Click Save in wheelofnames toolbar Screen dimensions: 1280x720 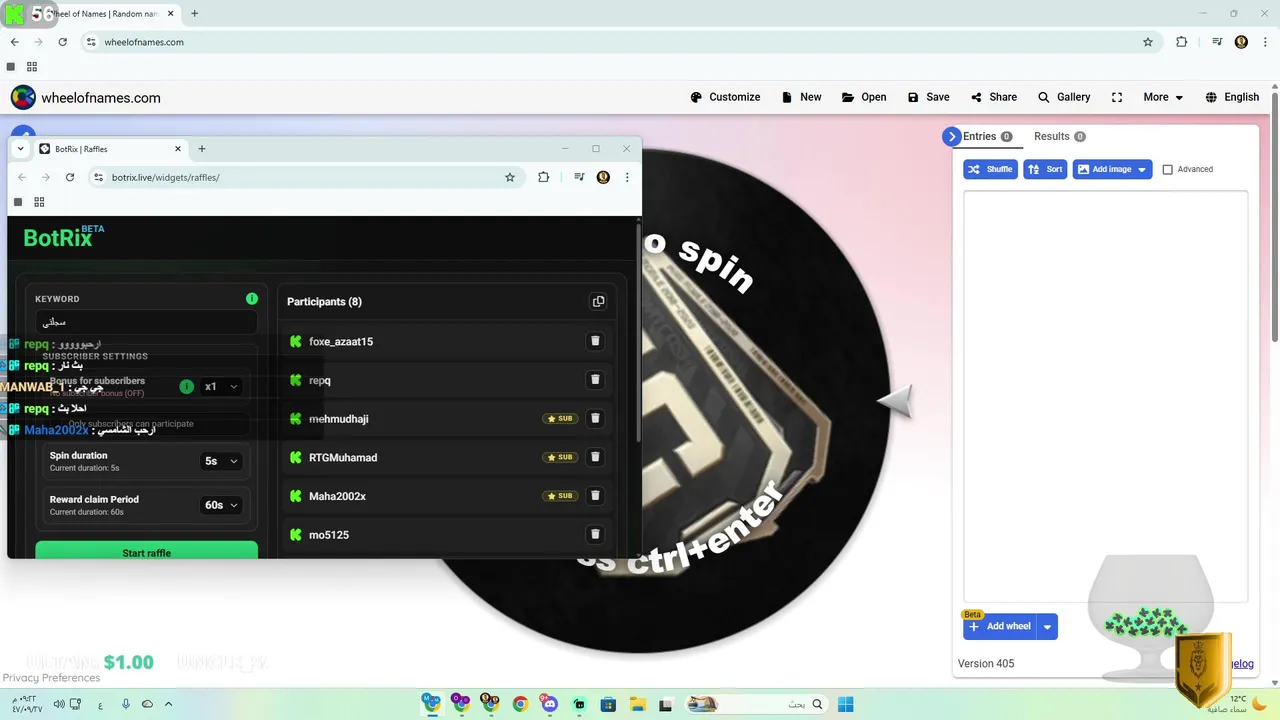pyautogui.click(x=928, y=97)
